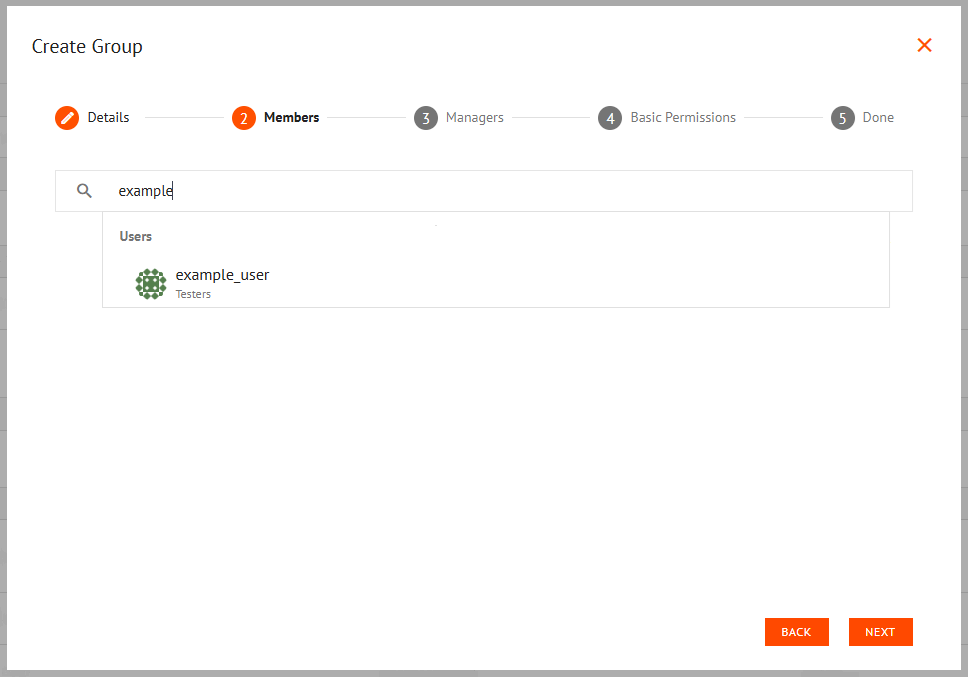968x677 pixels.
Task: Click the step 5 circle icon
Action: [843, 118]
